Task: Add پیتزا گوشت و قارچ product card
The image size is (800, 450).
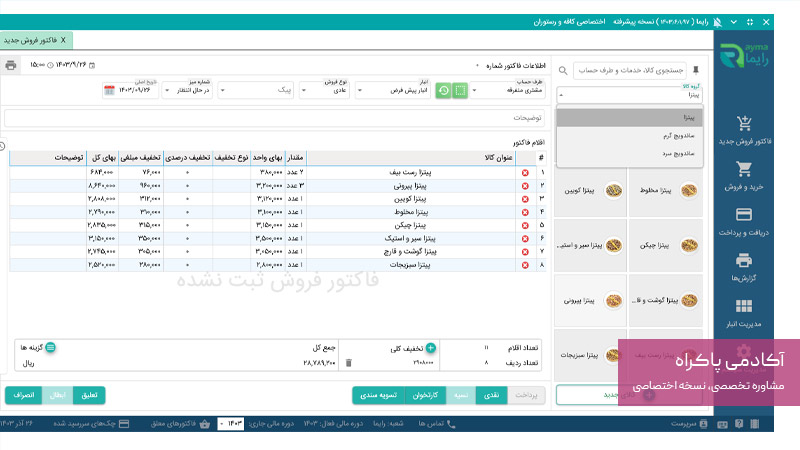Action: tap(666, 301)
